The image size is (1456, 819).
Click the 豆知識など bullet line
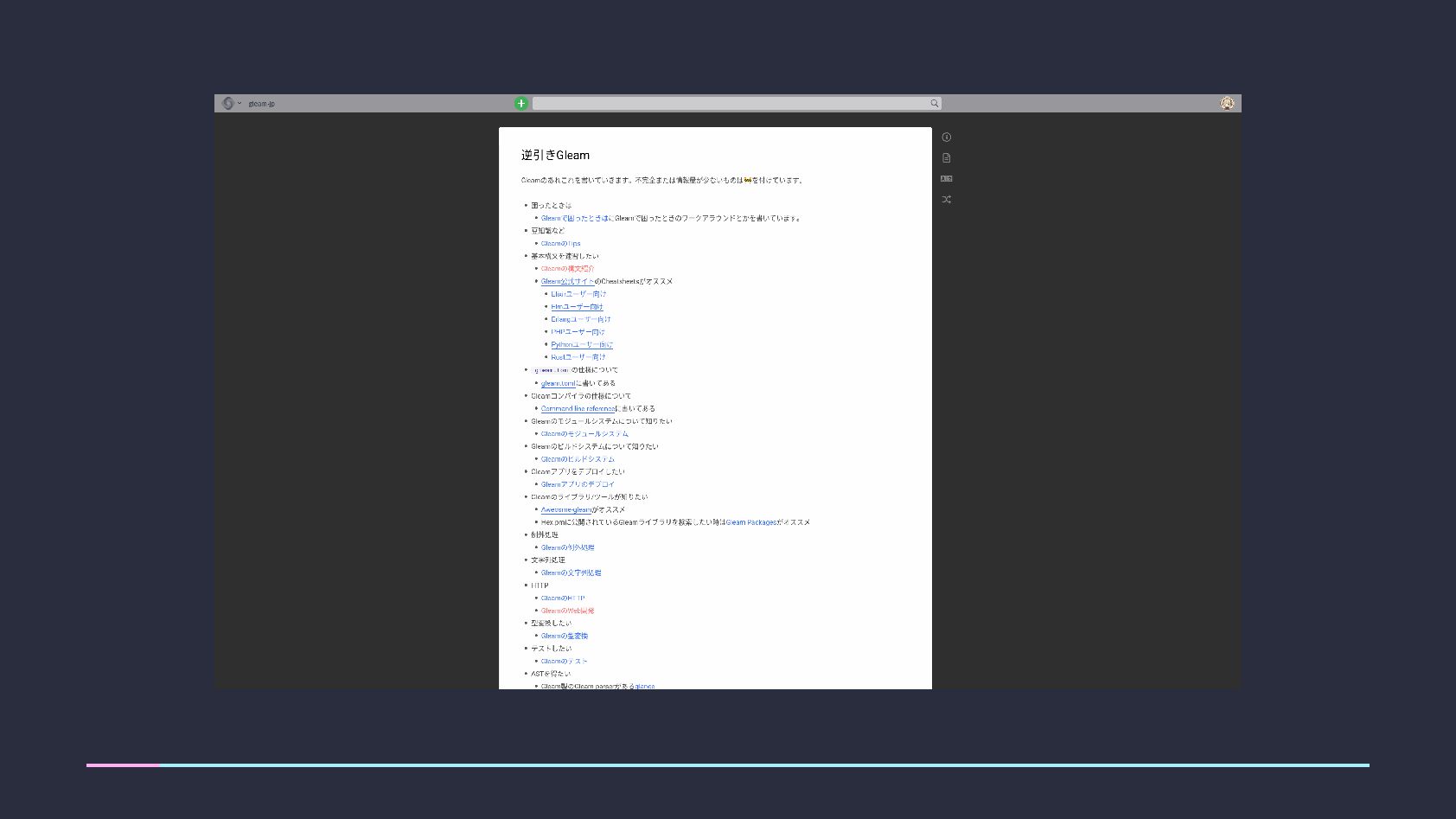click(x=547, y=231)
